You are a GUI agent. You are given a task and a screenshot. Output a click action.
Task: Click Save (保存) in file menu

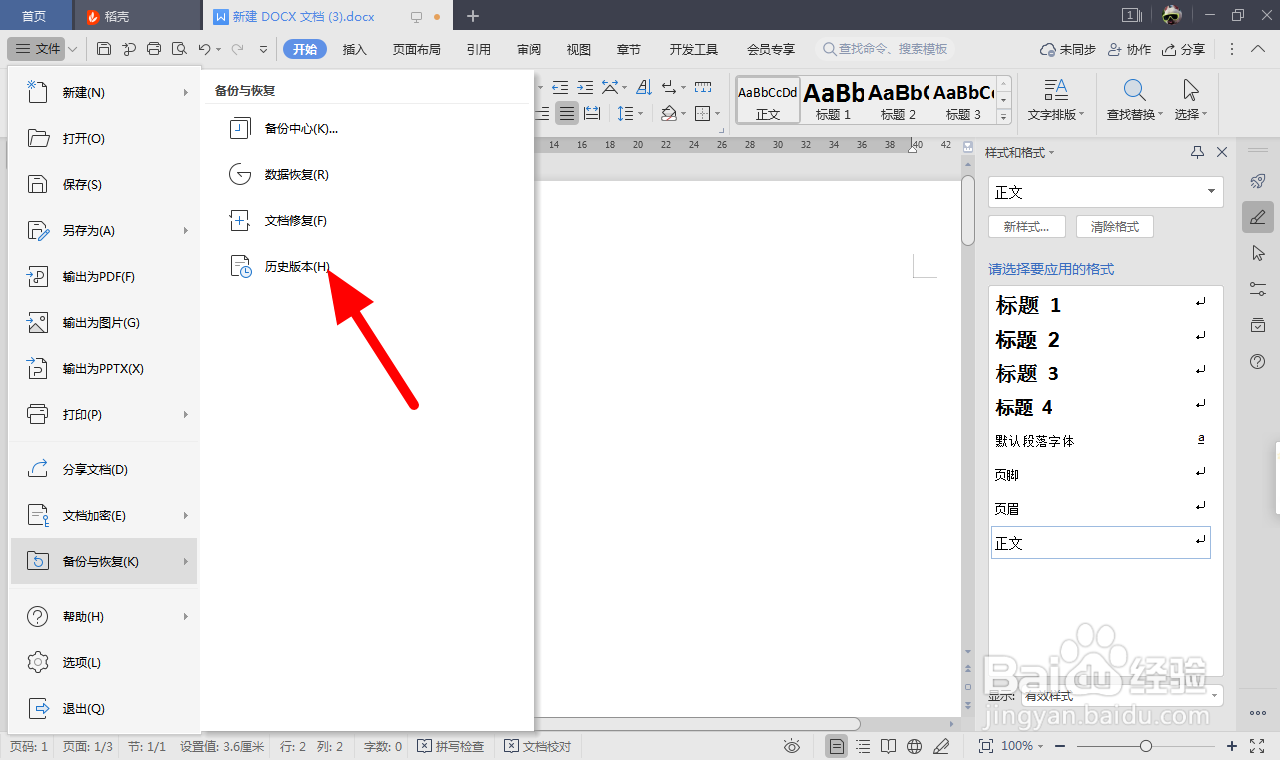tap(104, 185)
